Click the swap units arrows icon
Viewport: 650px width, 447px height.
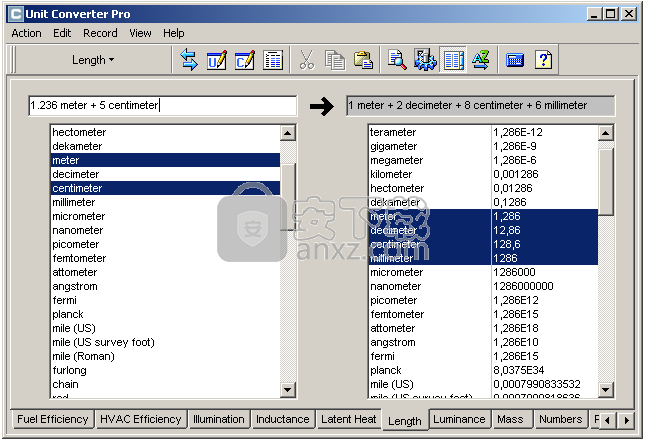(189, 60)
